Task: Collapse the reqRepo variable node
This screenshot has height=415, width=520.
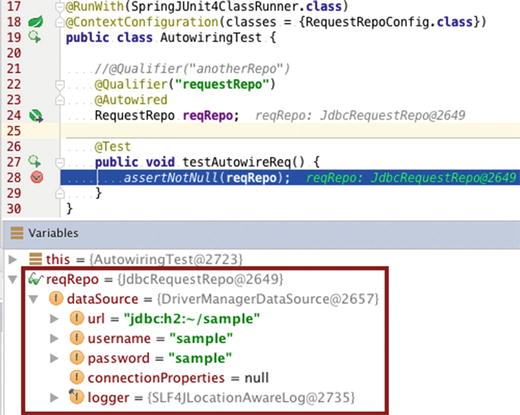Action: click(12, 279)
